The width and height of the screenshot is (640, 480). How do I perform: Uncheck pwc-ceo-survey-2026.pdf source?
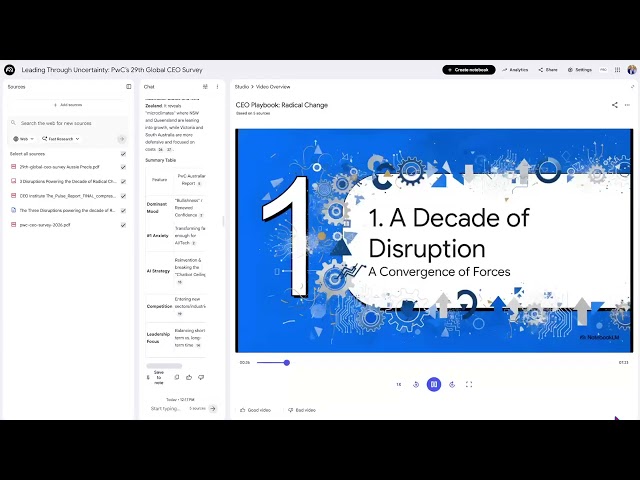(x=123, y=225)
